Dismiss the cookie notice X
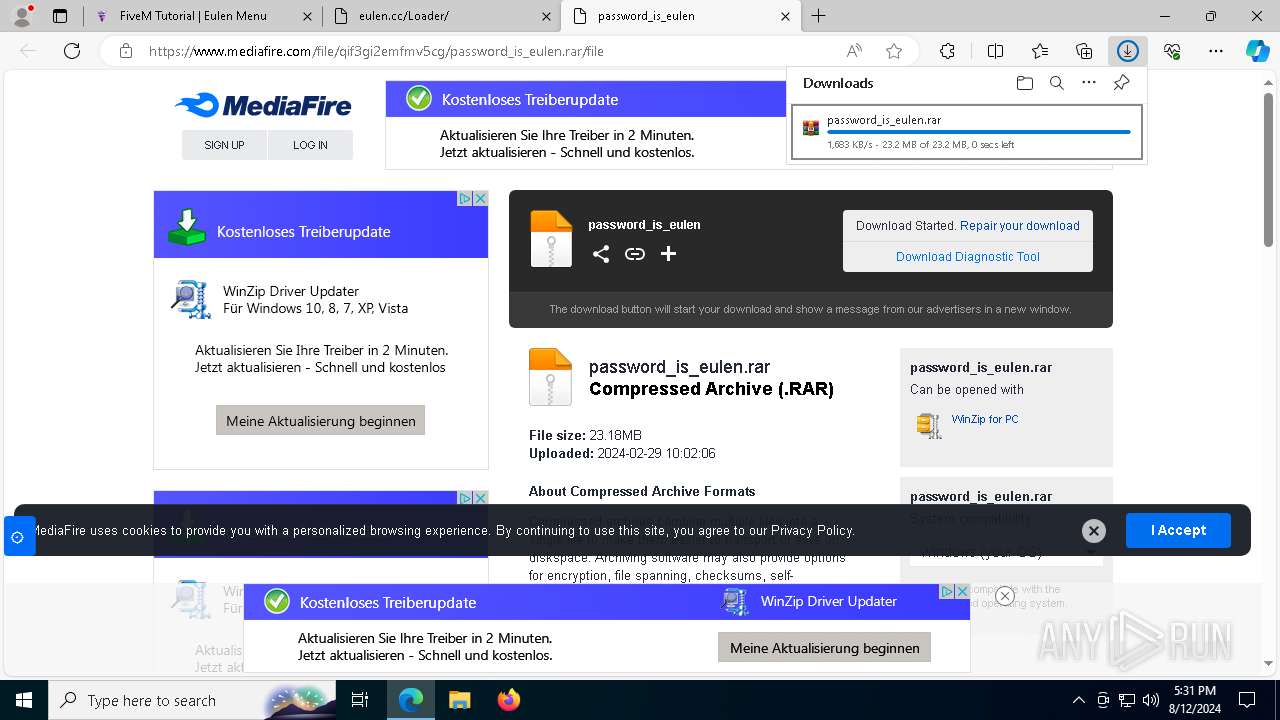This screenshot has width=1280, height=720. tap(1093, 531)
